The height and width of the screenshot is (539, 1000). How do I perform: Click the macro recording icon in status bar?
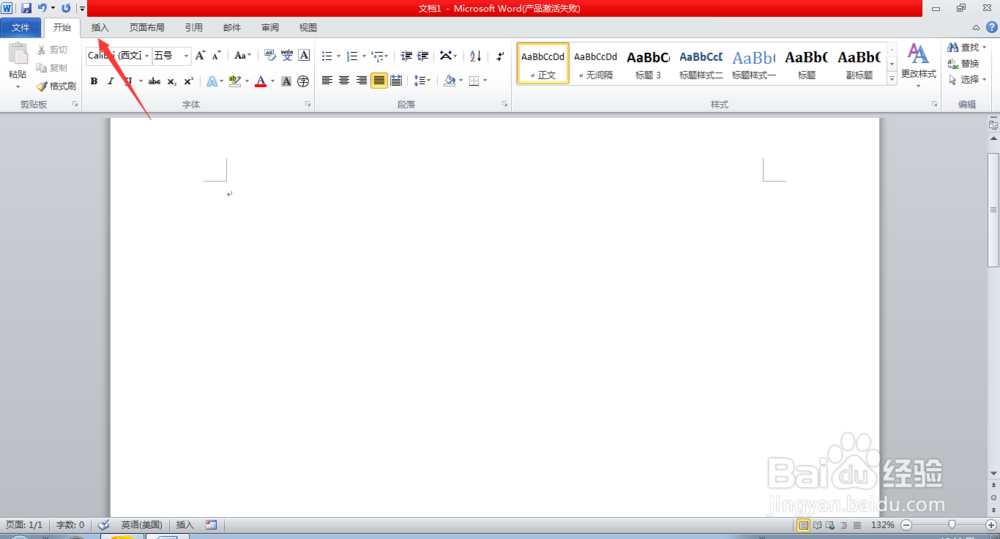click(x=211, y=525)
